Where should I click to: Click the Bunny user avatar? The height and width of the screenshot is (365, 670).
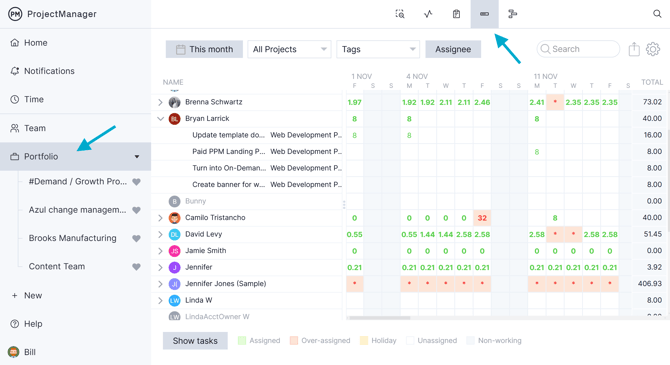coord(174,201)
